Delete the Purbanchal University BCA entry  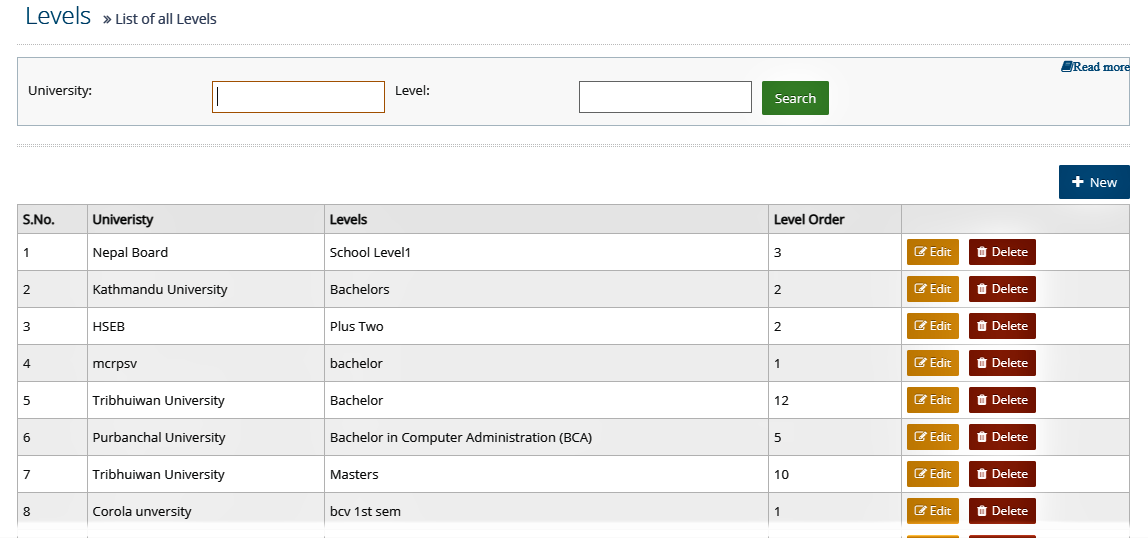[x=1002, y=437]
